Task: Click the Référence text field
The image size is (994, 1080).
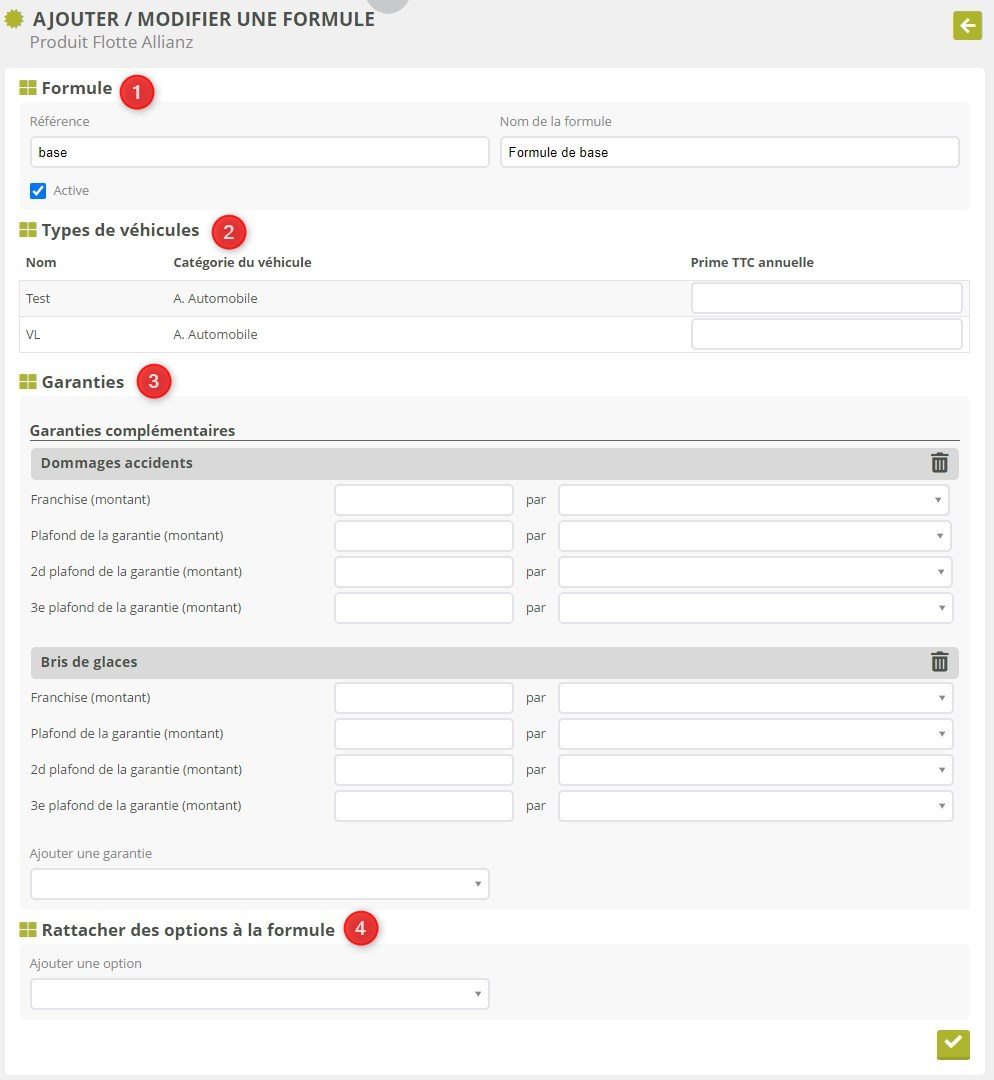Action: (259, 153)
